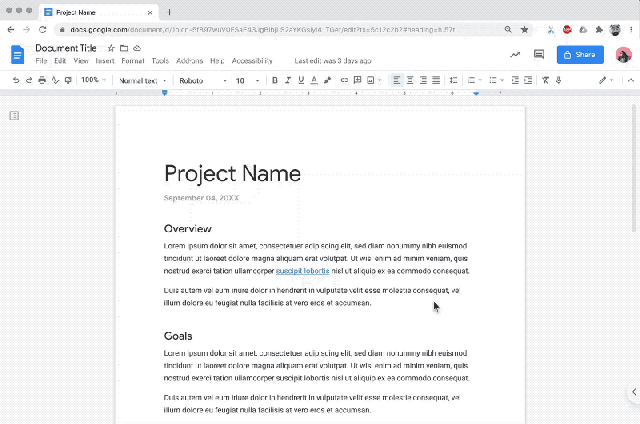The image size is (640, 424).
Task: Star the document with the star icon
Action: pos(111,48)
